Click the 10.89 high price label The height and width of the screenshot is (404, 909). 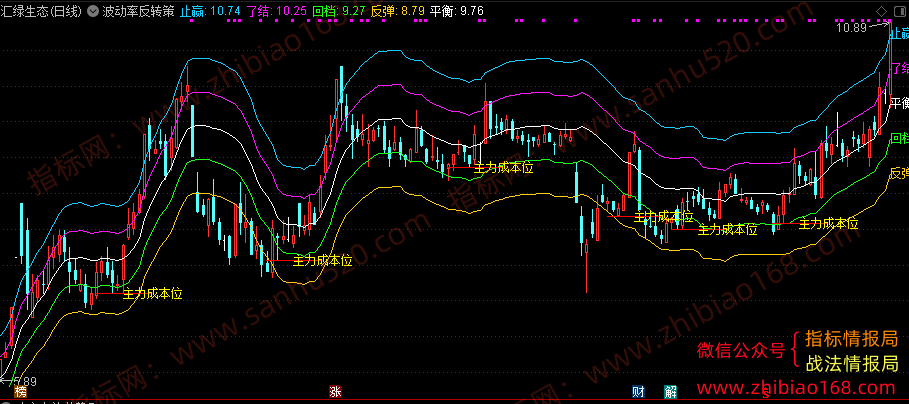click(851, 28)
